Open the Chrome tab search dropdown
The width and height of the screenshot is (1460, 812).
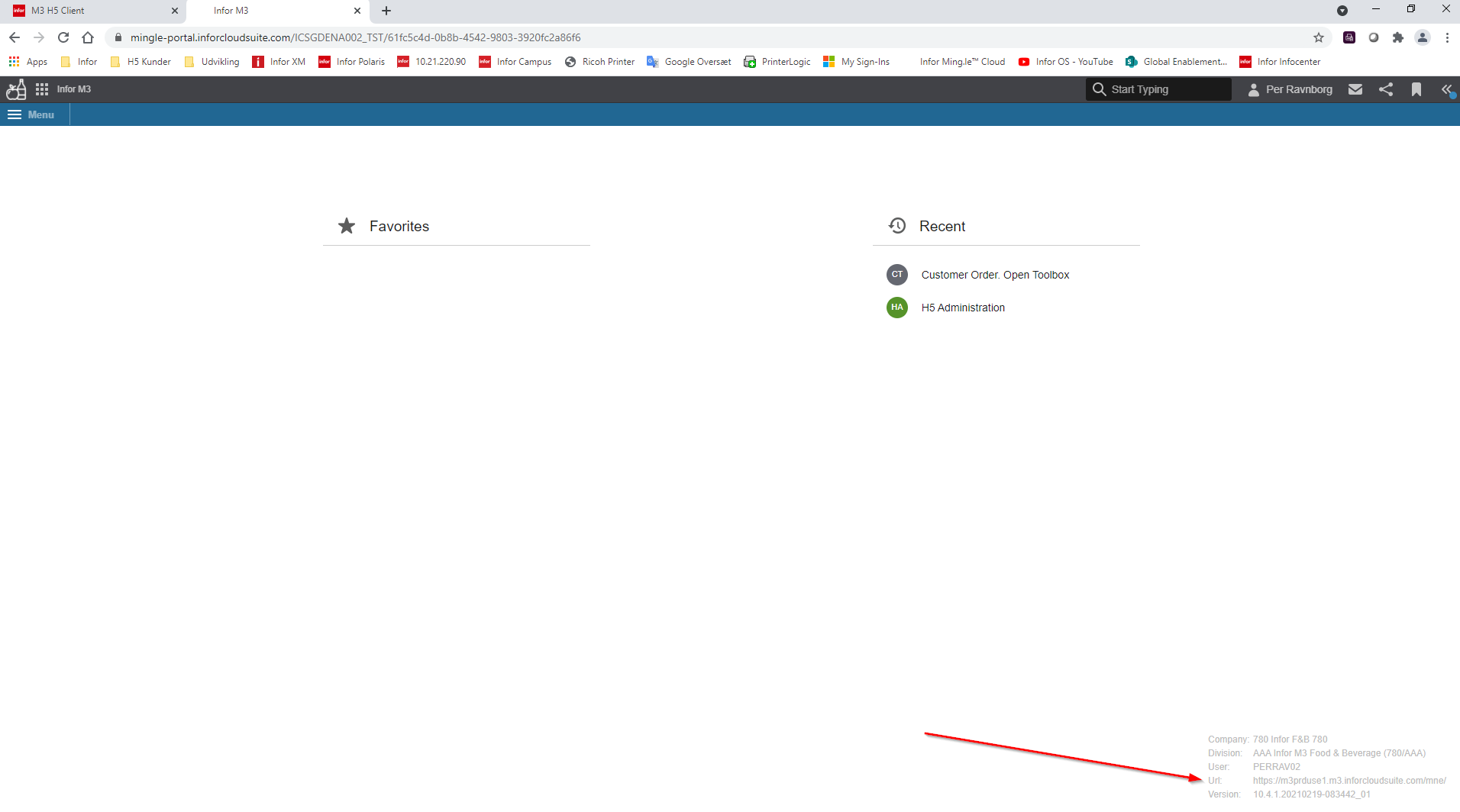[x=1342, y=11]
